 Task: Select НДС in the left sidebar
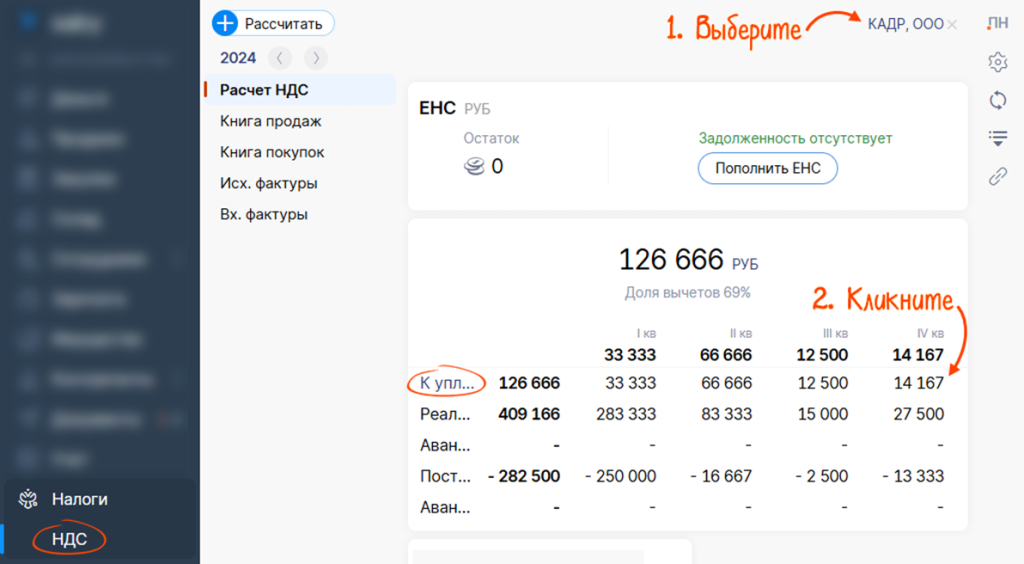click(x=70, y=540)
